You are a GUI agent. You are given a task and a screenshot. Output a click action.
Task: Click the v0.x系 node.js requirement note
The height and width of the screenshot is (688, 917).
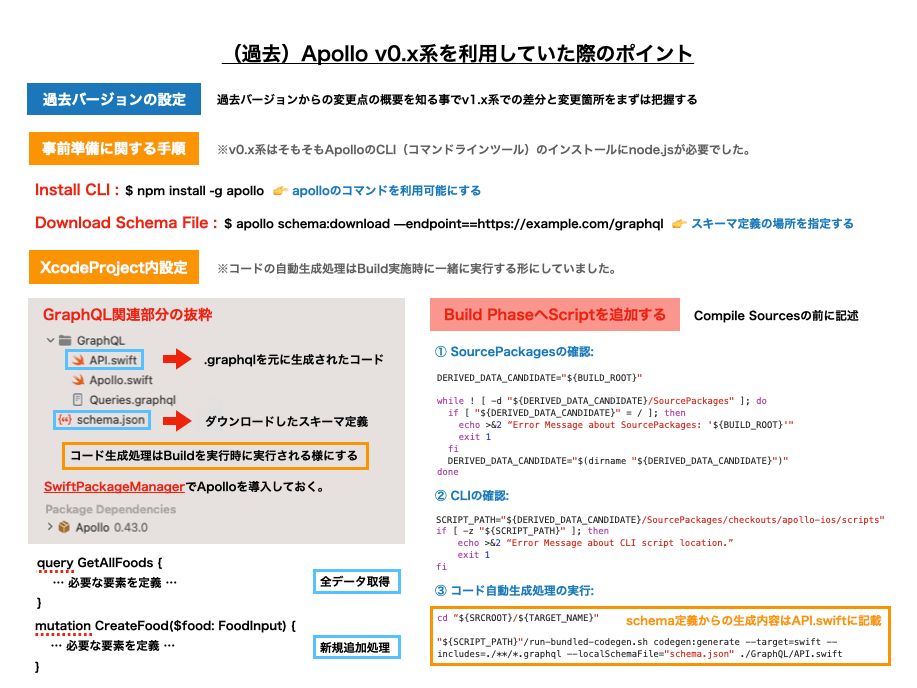[484, 149]
